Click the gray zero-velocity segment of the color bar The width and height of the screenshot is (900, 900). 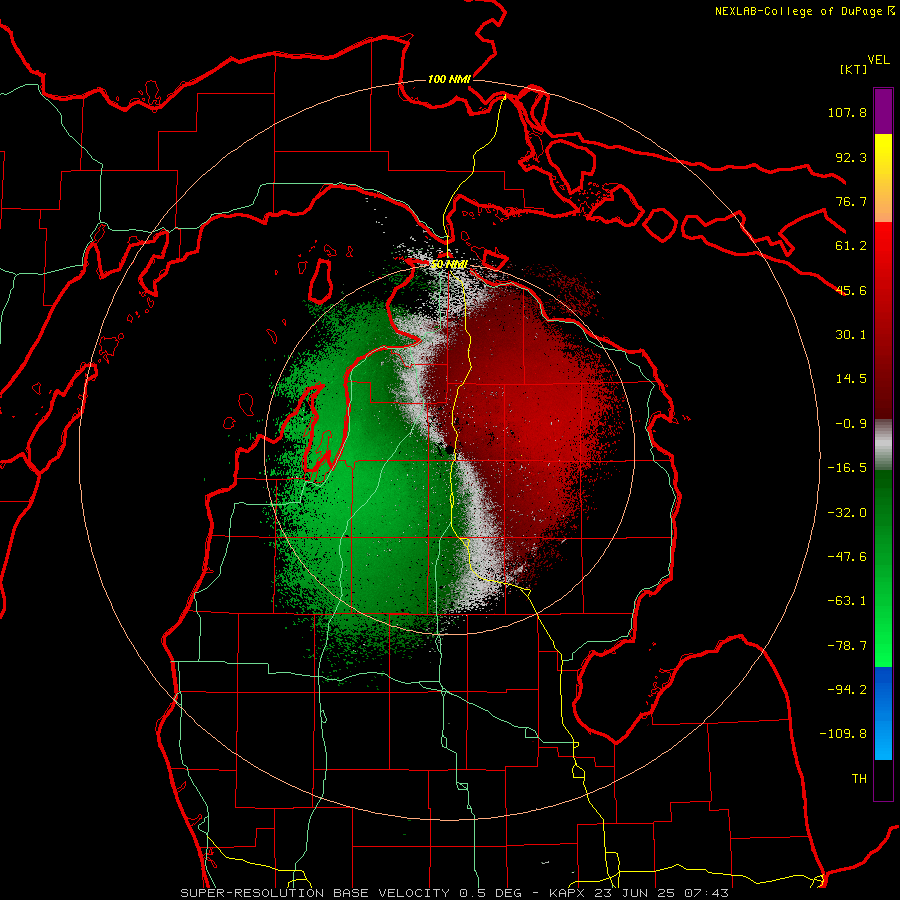coord(883,444)
